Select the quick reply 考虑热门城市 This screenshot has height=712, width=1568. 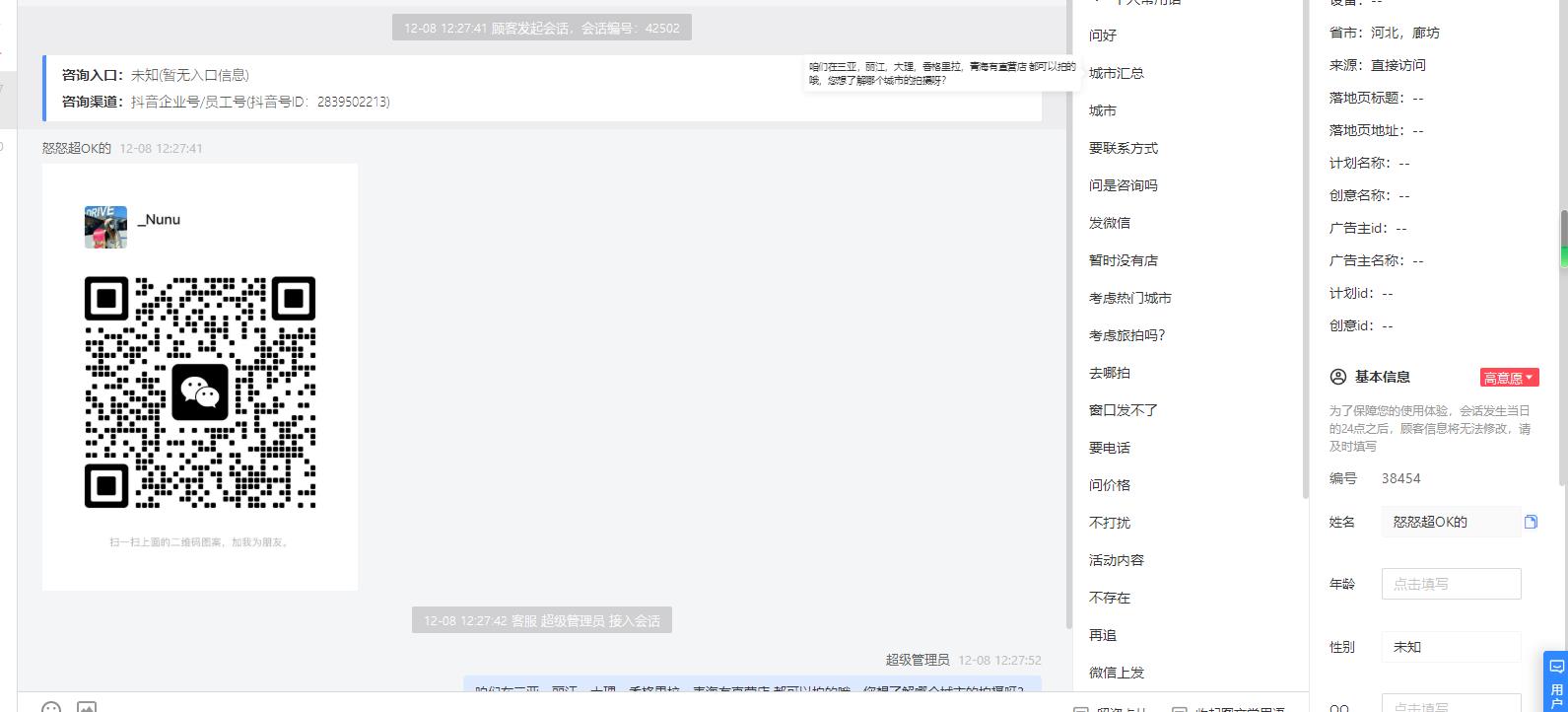(x=1130, y=298)
